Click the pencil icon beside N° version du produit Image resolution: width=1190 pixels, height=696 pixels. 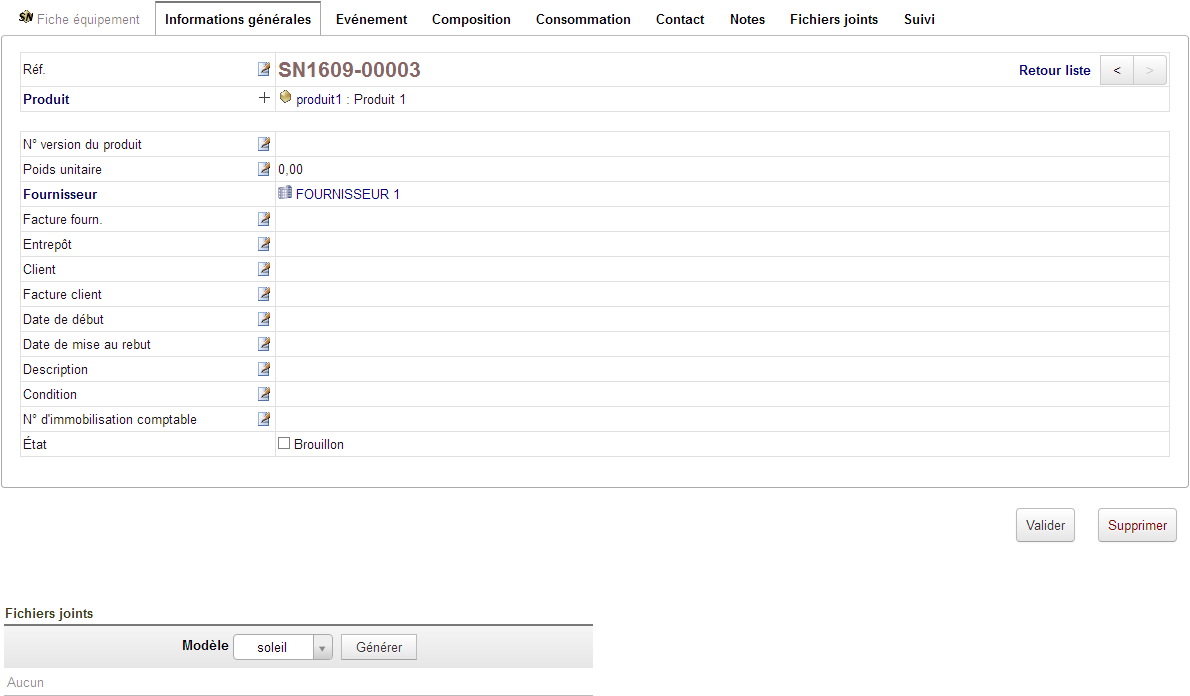tap(263, 143)
